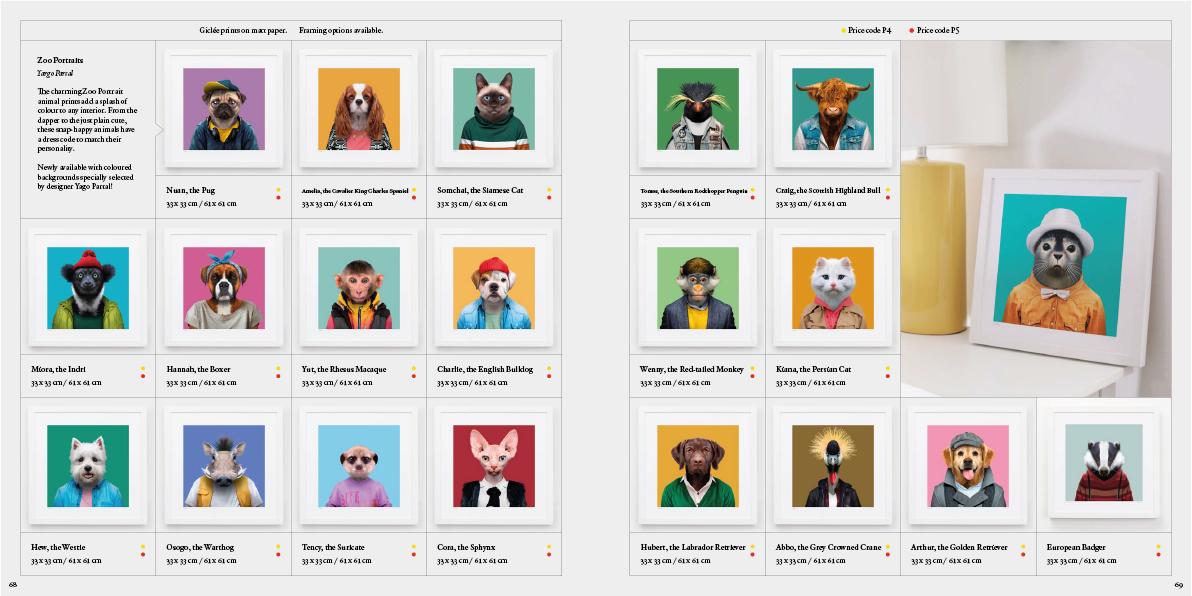Image resolution: width=1192 pixels, height=596 pixels.
Task: Select 'Tency, the Suricate' caption
Action: point(333,547)
